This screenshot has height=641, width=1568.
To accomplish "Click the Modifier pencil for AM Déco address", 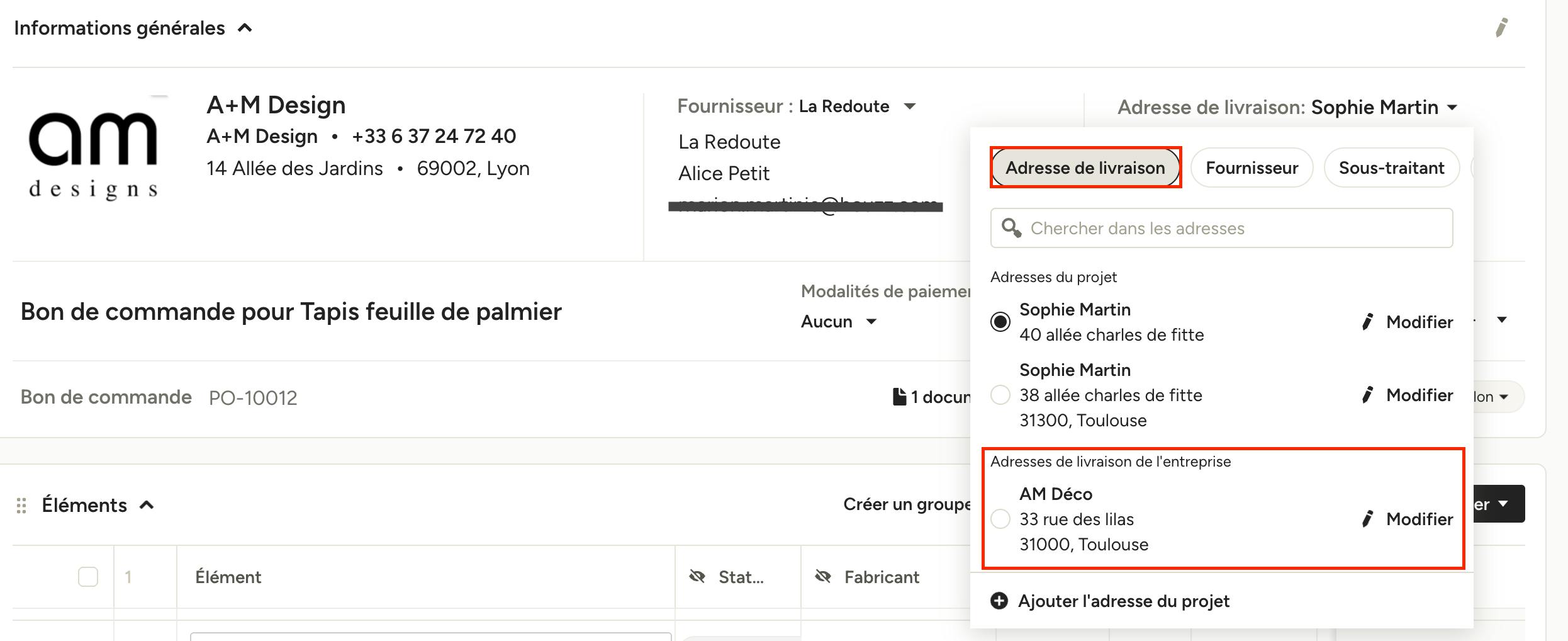I will click(1367, 519).
